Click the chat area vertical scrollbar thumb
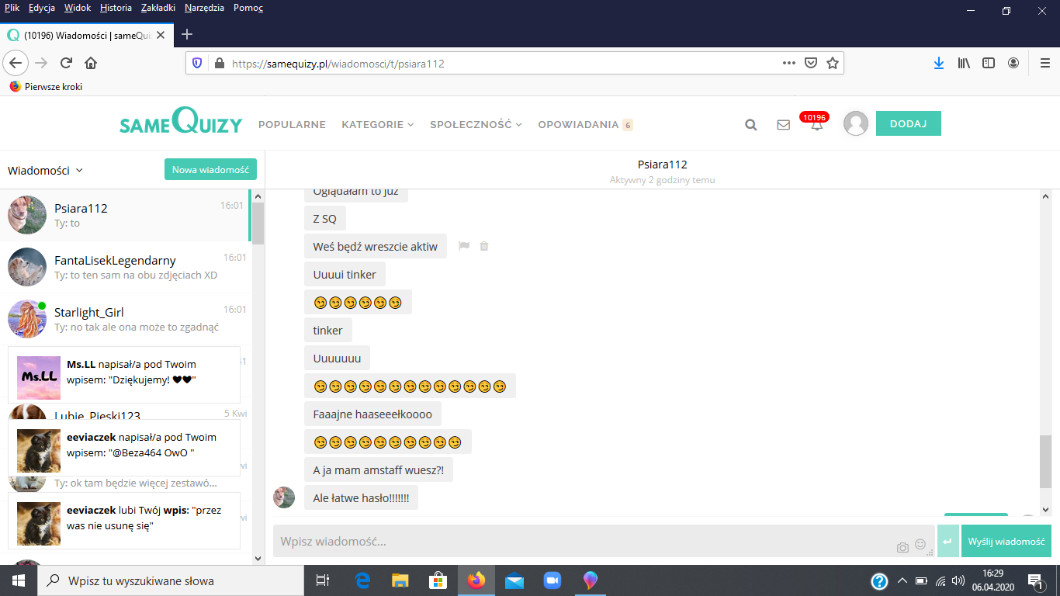The width and height of the screenshot is (1060, 596). click(x=1046, y=461)
